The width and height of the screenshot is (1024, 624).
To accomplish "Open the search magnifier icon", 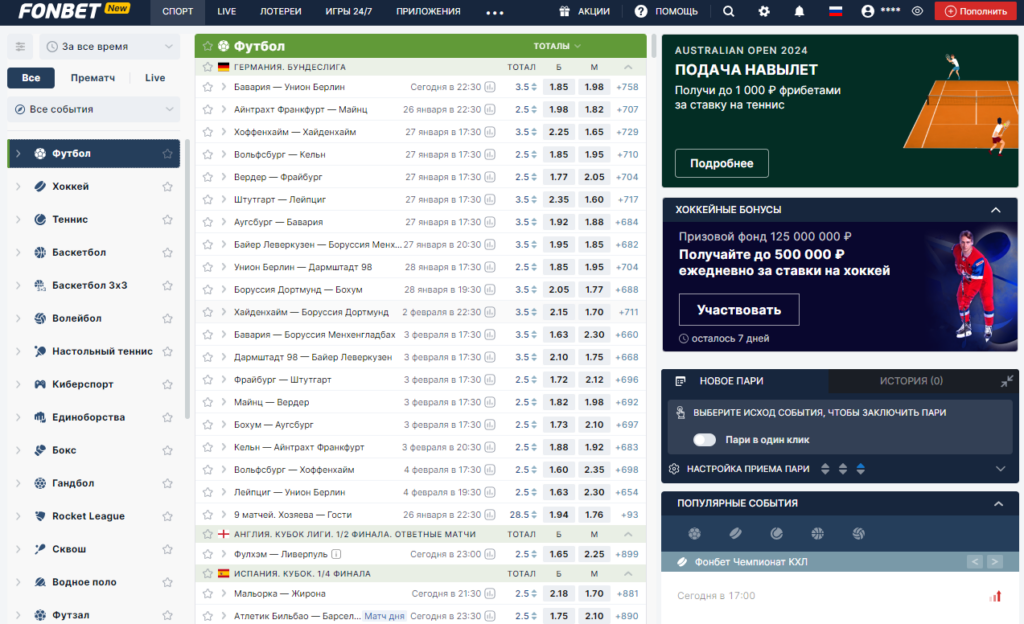I will [728, 11].
